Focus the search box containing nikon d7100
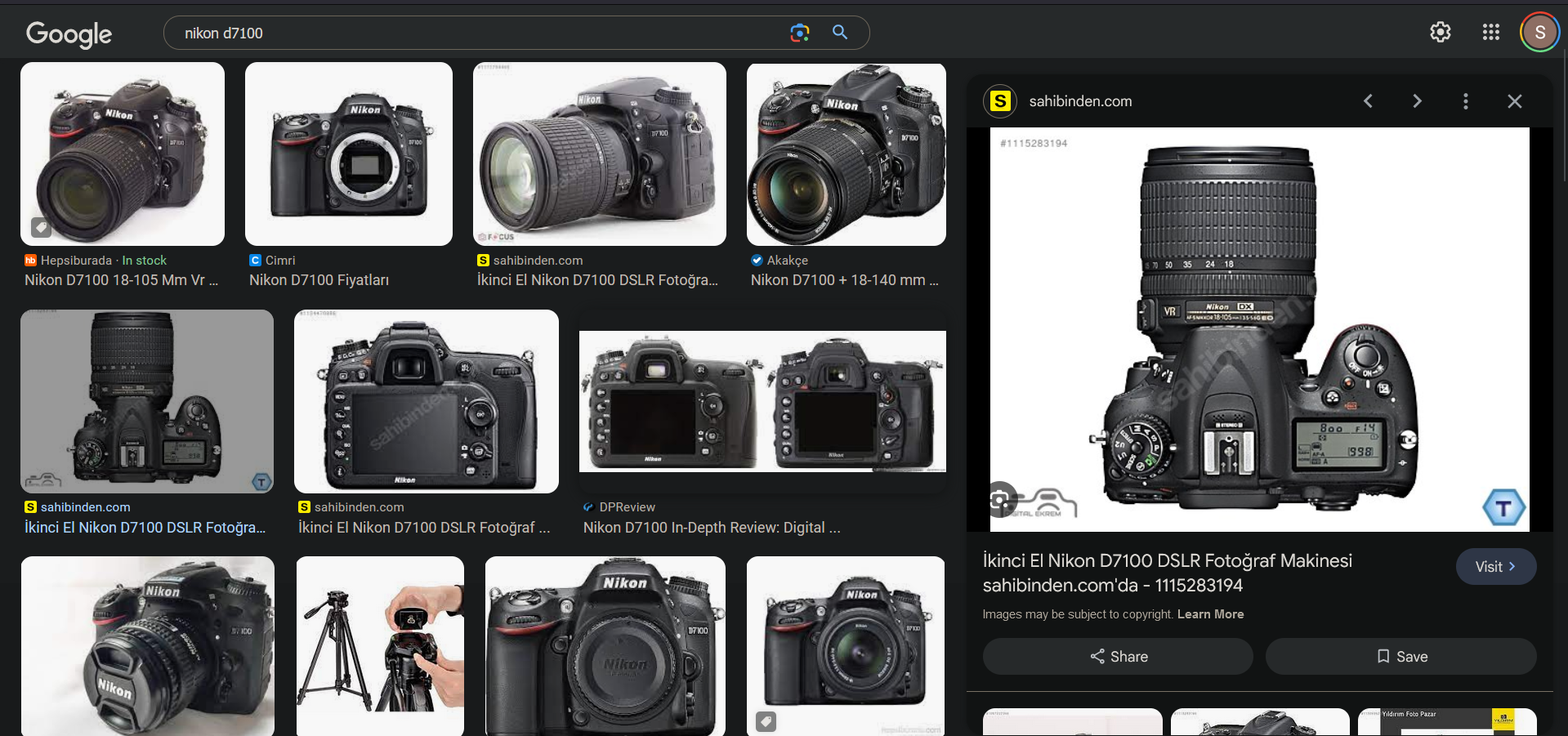1568x736 pixels. (474, 33)
